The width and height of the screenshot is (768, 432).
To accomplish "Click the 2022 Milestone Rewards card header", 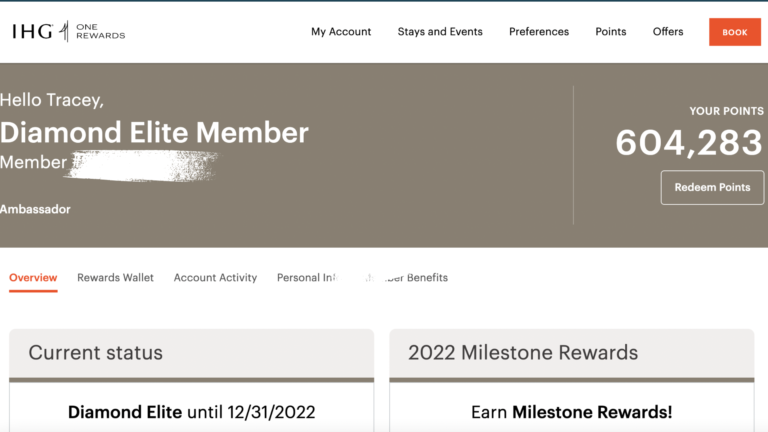I will click(x=572, y=353).
